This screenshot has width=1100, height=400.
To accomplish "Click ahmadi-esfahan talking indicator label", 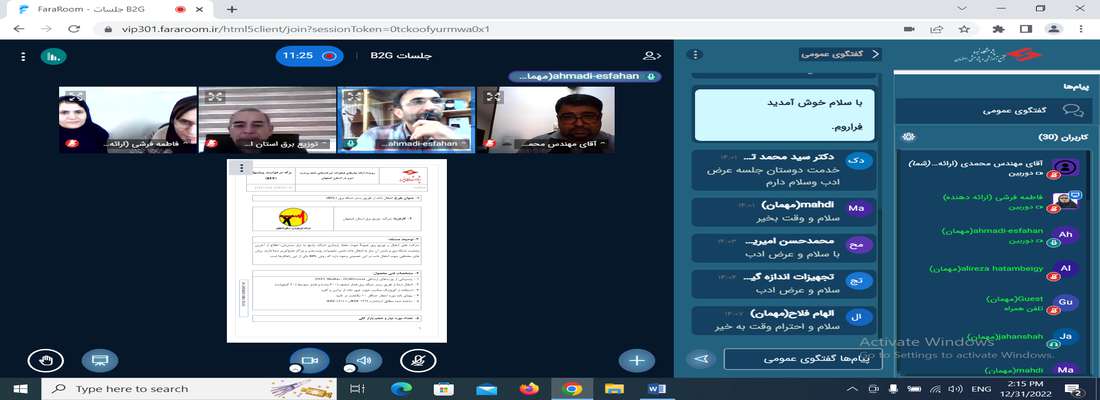I will (x=584, y=76).
